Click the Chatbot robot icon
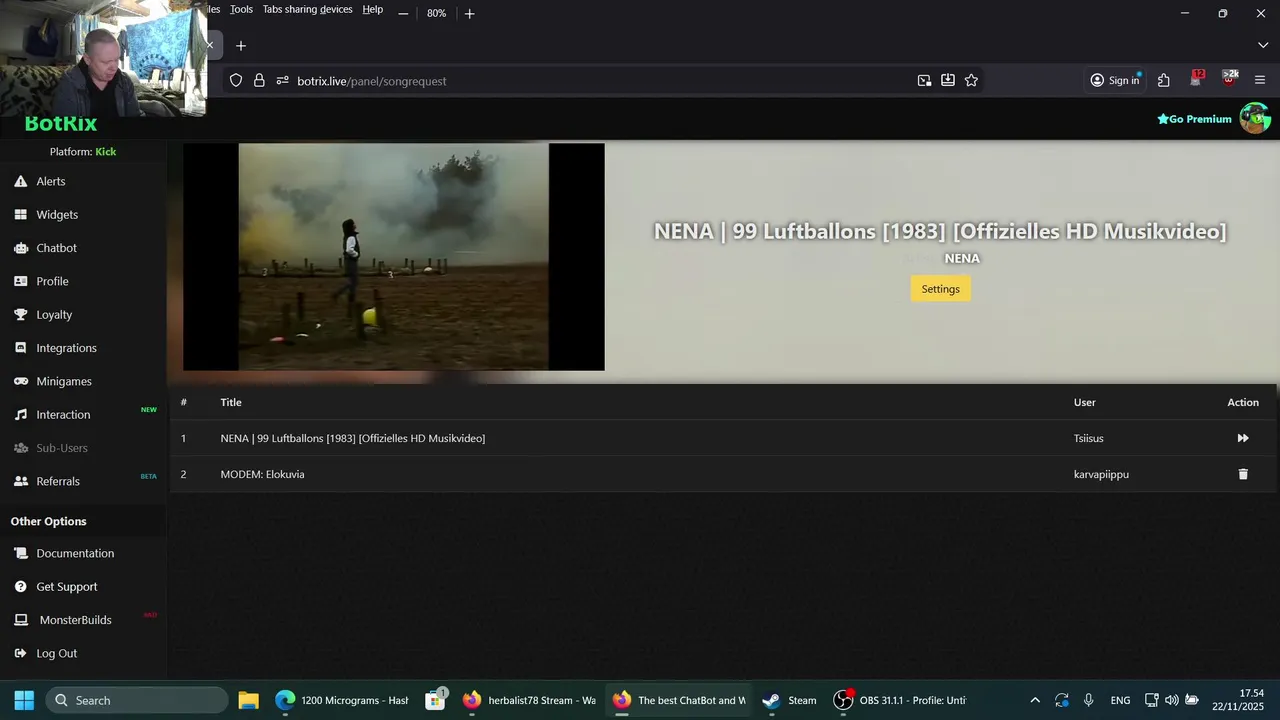 point(20,248)
